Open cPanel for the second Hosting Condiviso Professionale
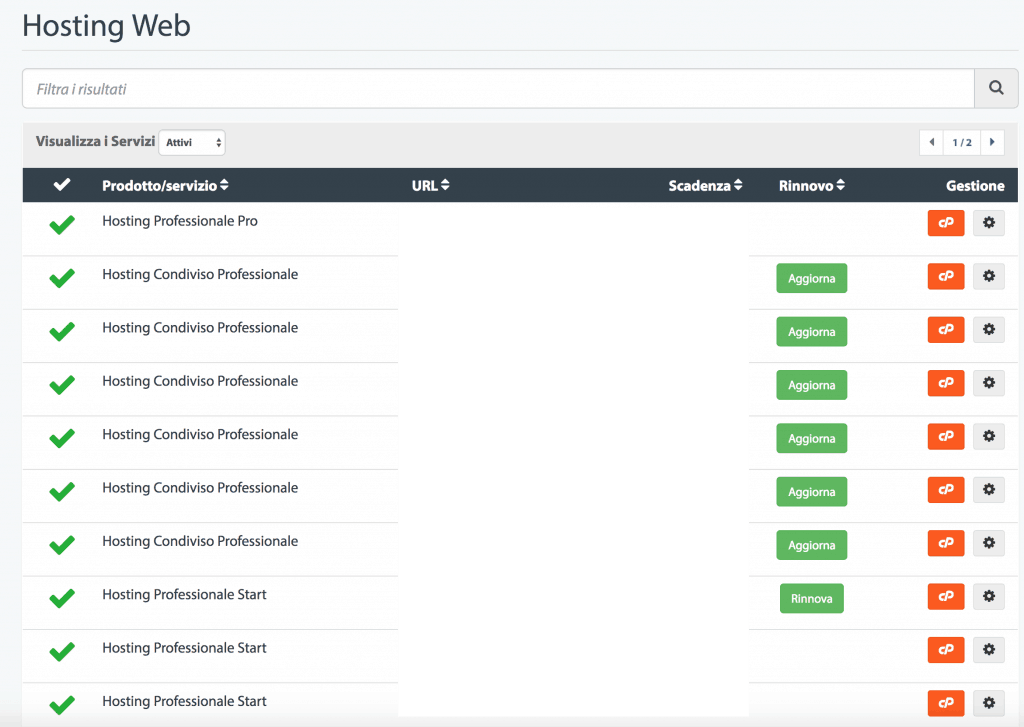The width and height of the screenshot is (1024, 727). [x=946, y=329]
